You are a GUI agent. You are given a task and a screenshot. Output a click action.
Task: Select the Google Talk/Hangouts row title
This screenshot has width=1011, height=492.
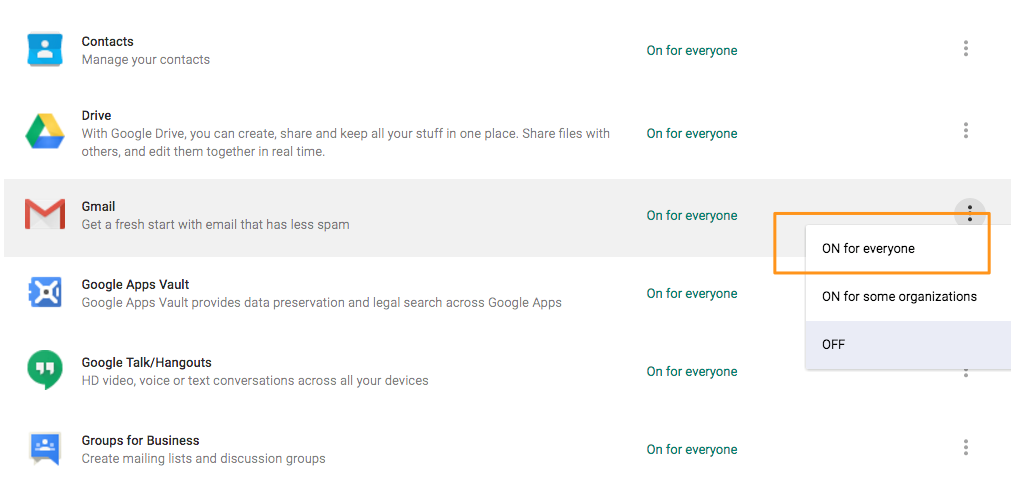click(x=146, y=362)
